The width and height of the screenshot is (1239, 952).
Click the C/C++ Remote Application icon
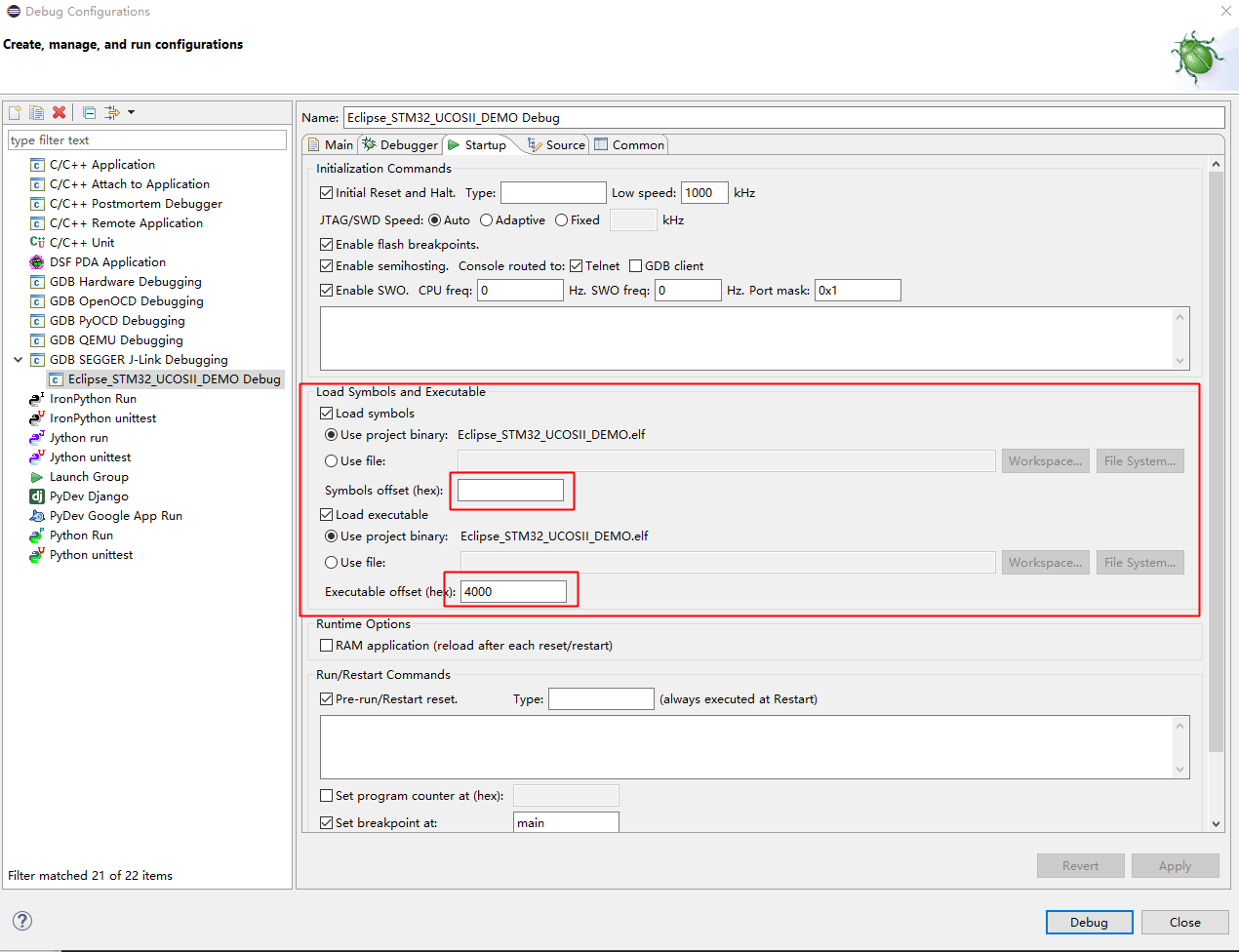37,223
